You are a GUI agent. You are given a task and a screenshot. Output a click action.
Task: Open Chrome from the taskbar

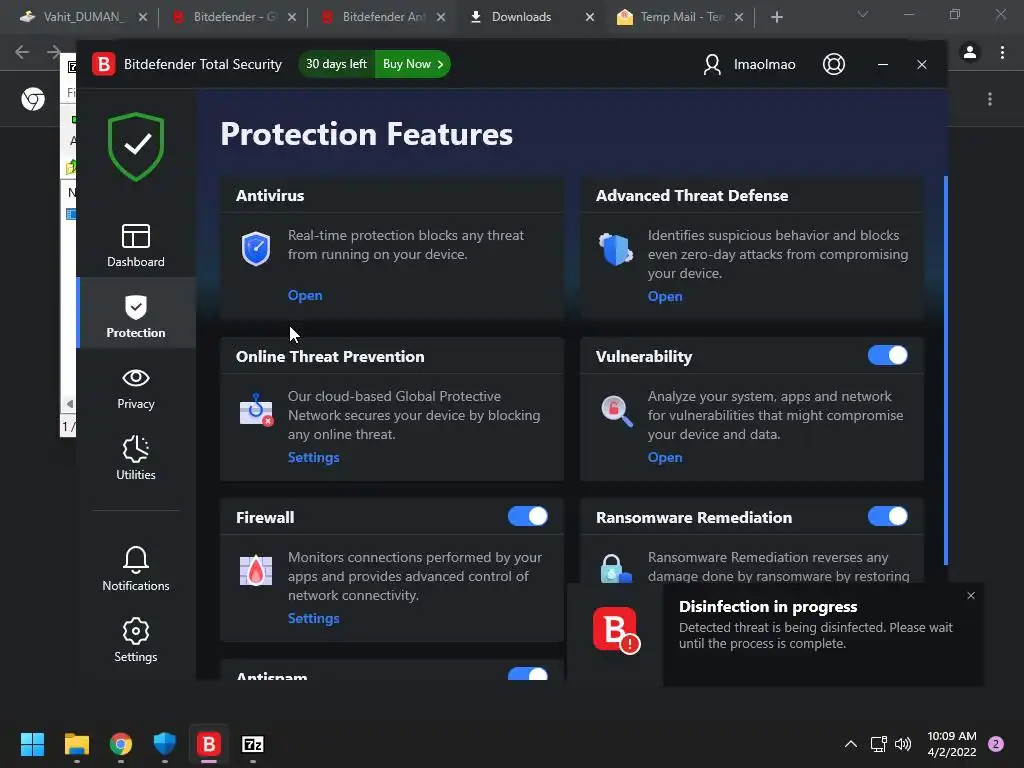121,744
